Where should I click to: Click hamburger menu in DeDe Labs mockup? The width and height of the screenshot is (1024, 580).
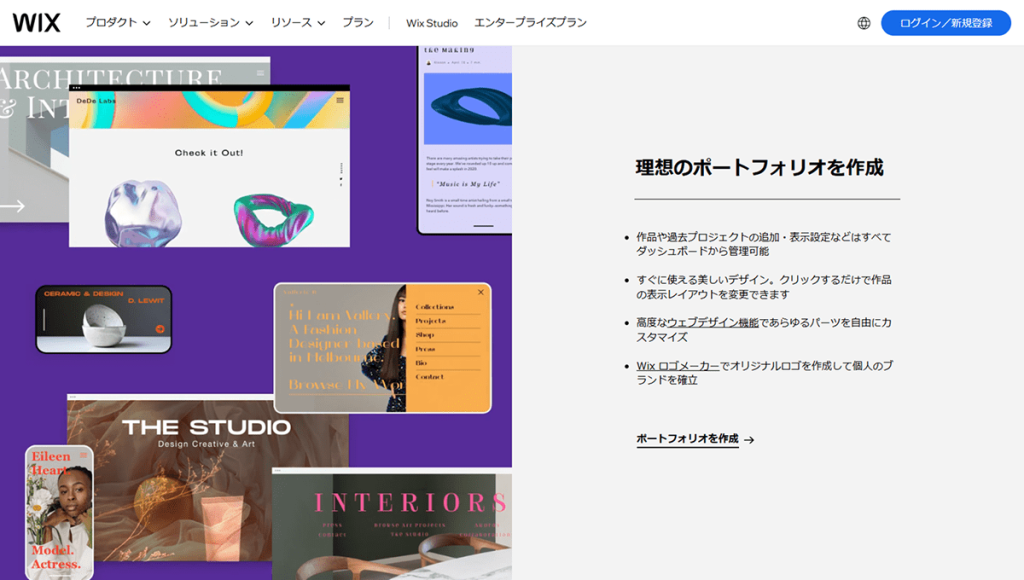tap(340, 101)
